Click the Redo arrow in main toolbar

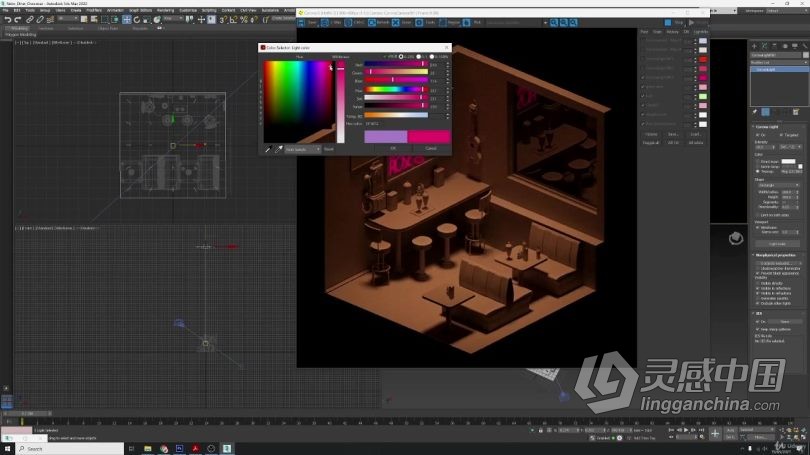click(x=18, y=20)
